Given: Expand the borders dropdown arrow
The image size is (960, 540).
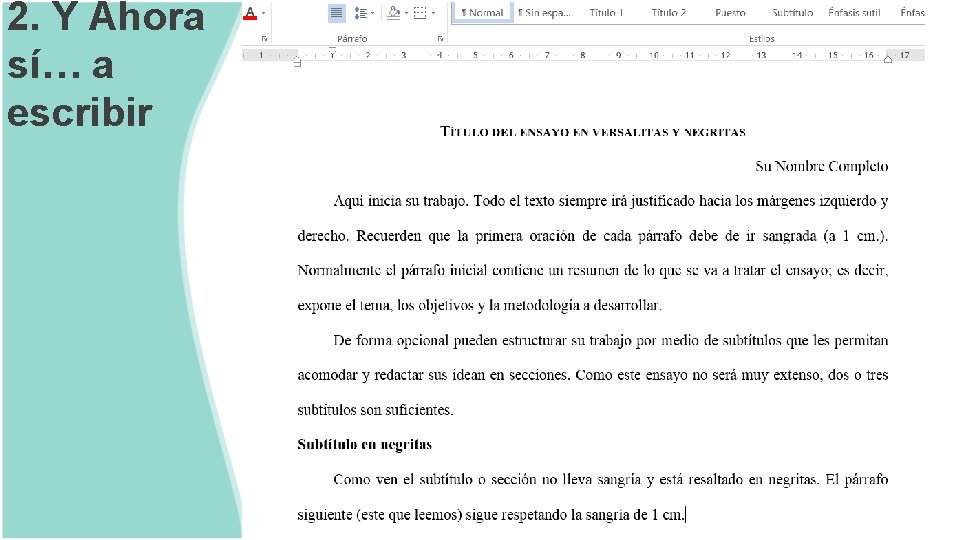Looking at the screenshot, I should pyautogui.click(x=433, y=13).
